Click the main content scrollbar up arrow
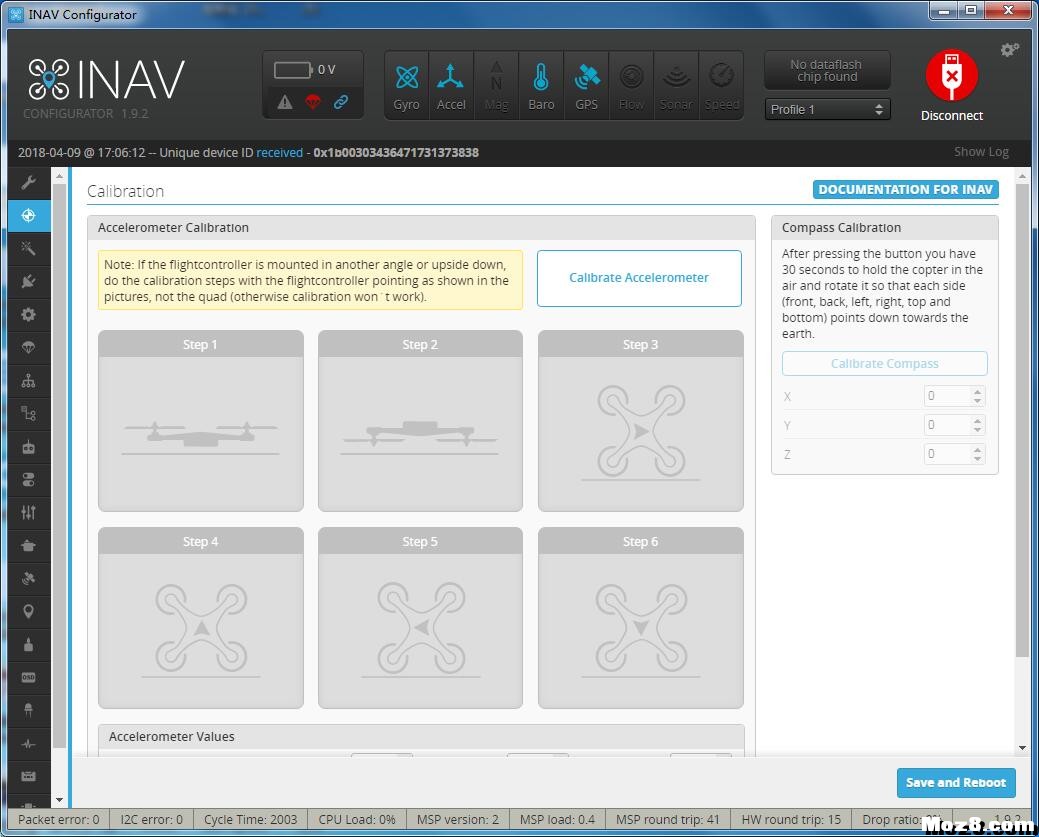The height and width of the screenshot is (837, 1039). (x=1022, y=176)
